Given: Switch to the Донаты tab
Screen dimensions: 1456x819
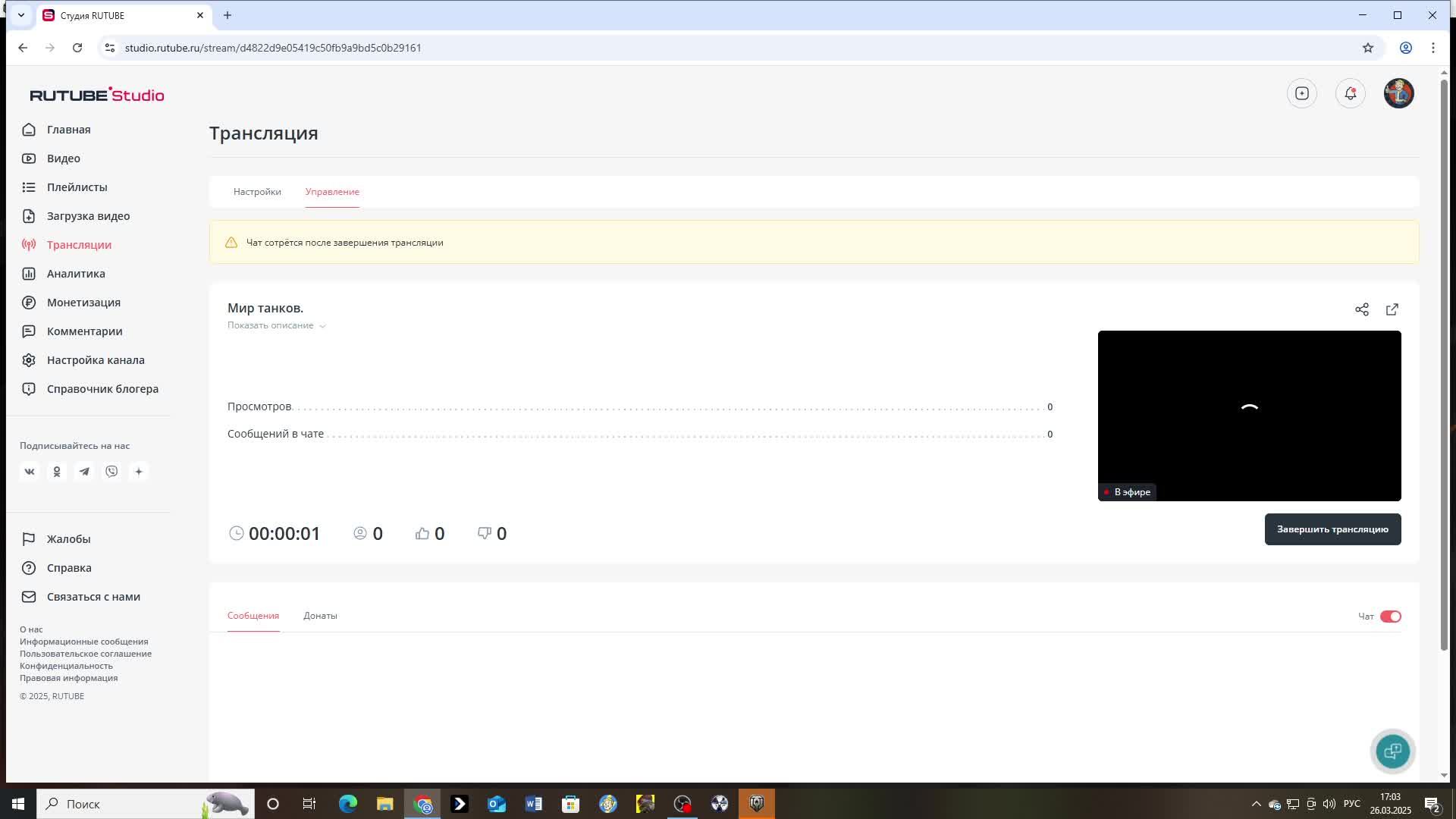Looking at the screenshot, I should 320,616.
